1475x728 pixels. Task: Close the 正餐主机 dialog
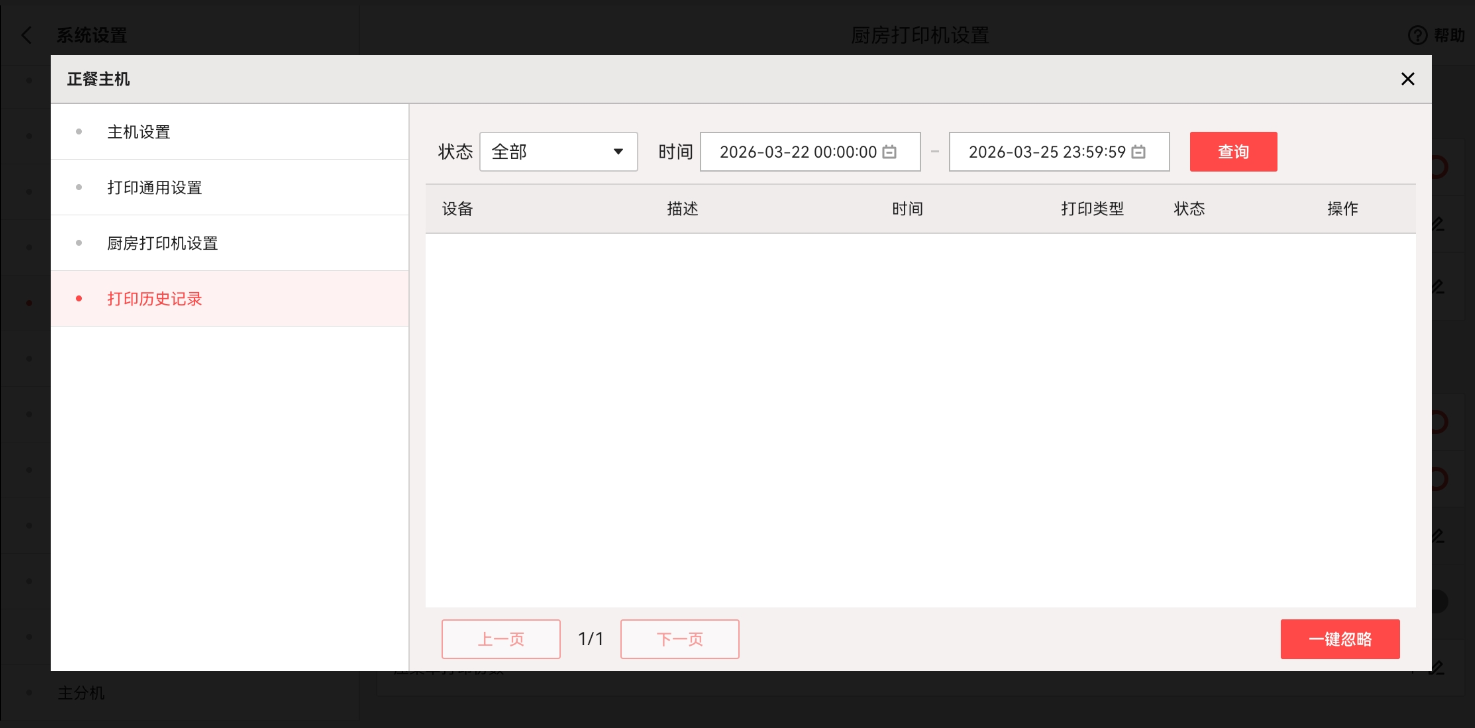coord(1407,79)
